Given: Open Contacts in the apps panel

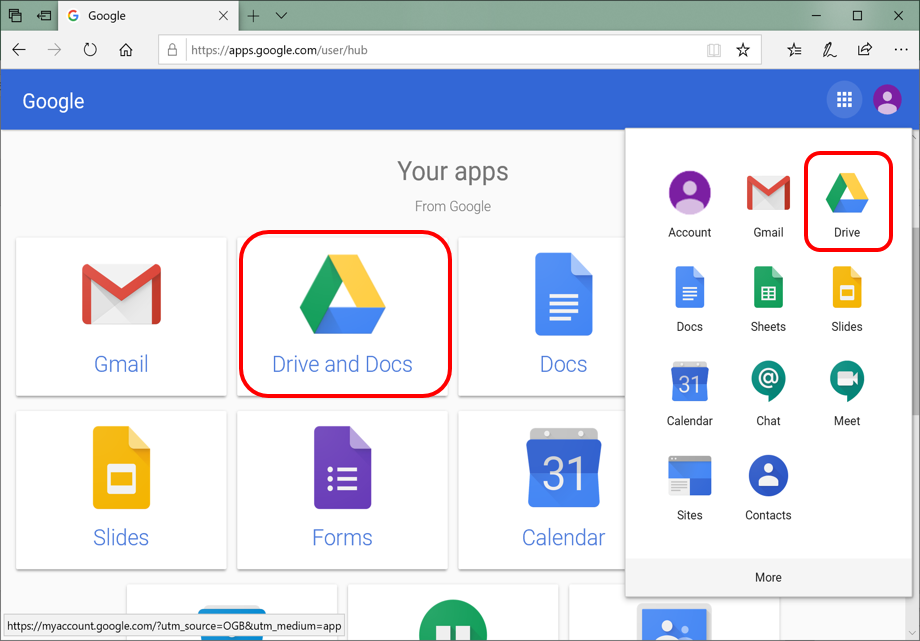Looking at the screenshot, I should pyautogui.click(x=768, y=488).
